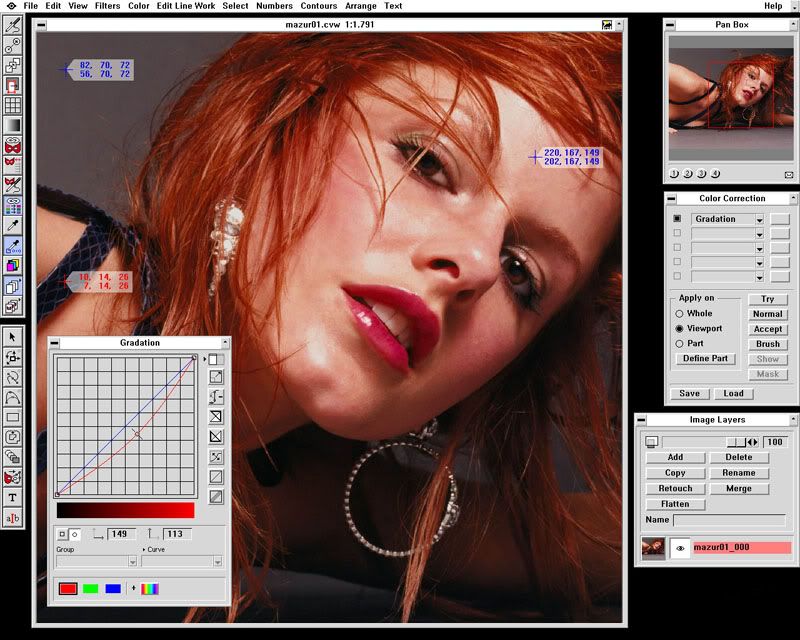Open the Help menu

(x=773, y=6)
